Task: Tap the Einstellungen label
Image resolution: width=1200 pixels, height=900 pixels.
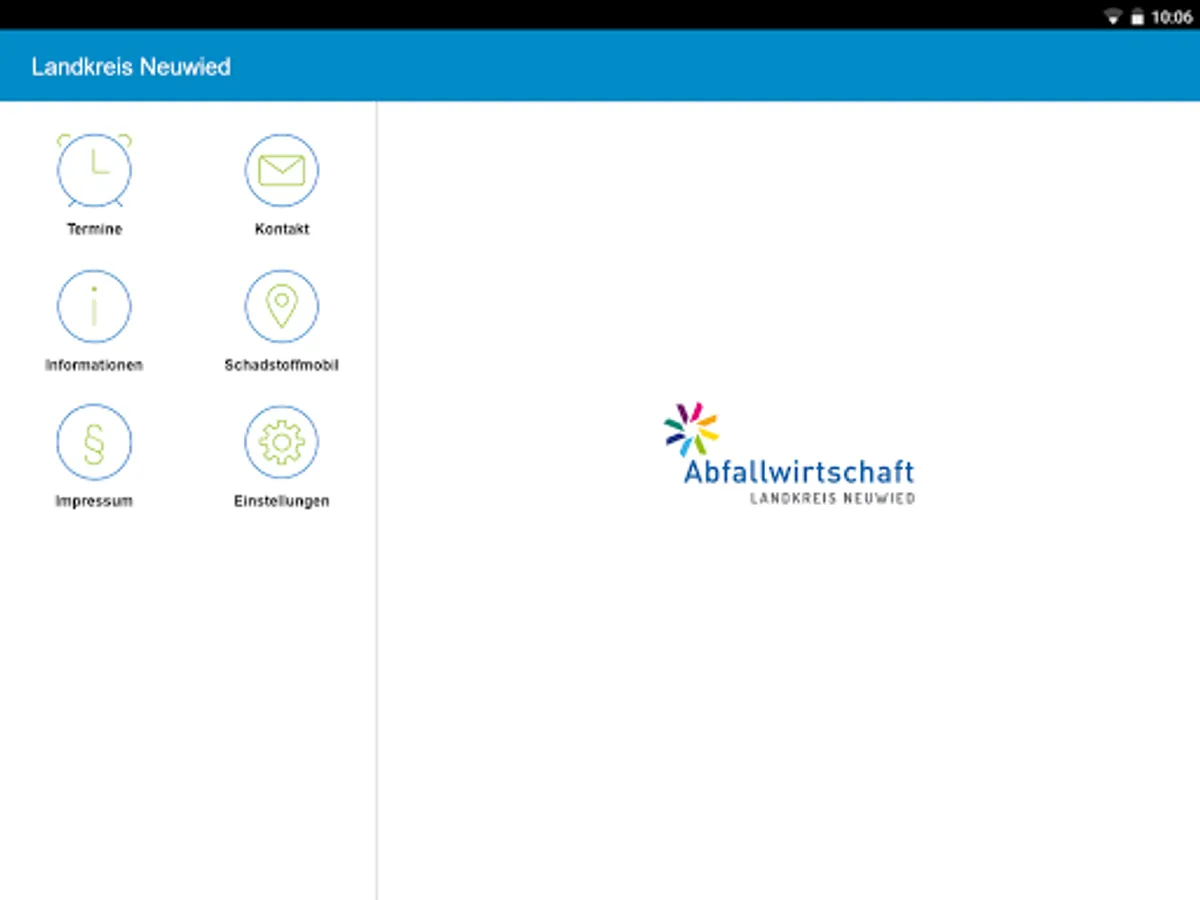Action: pos(282,501)
